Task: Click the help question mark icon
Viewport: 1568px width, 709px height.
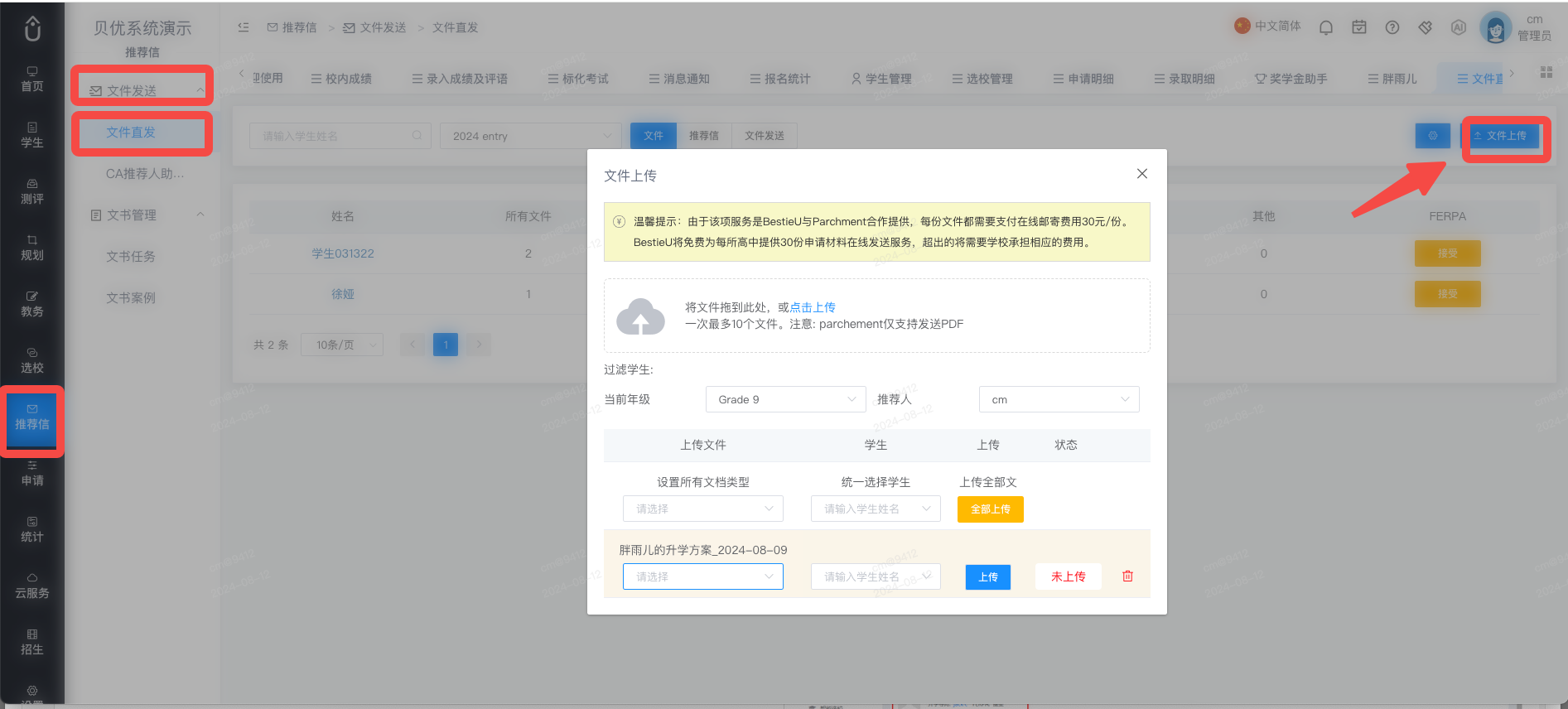Action: (1392, 27)
